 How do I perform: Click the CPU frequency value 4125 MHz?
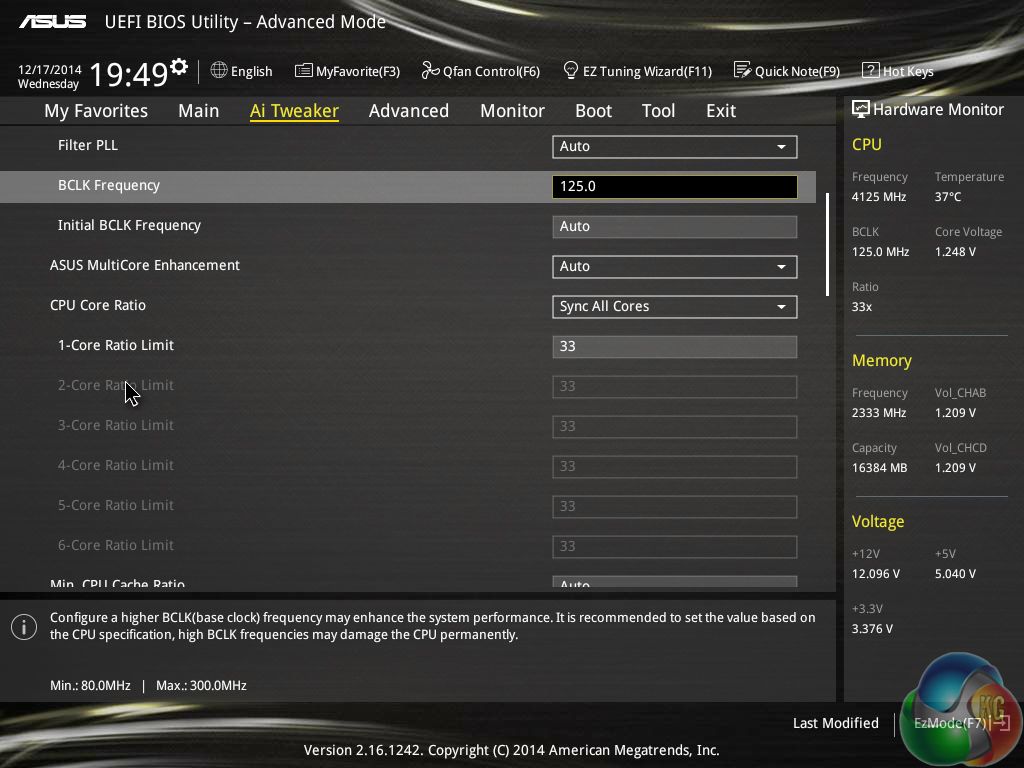[878, 197]
